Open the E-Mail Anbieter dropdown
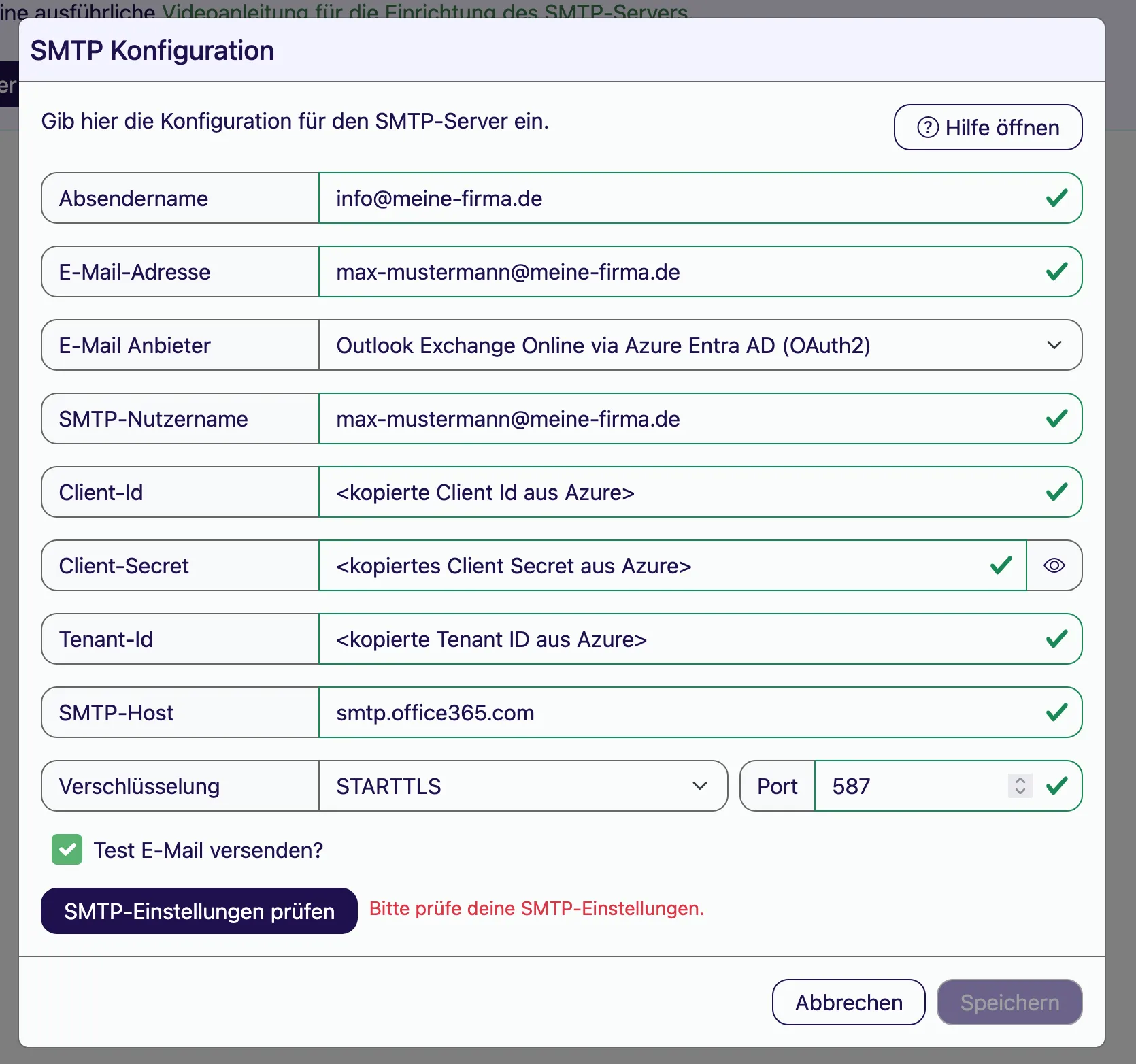 tap(700, 345)
